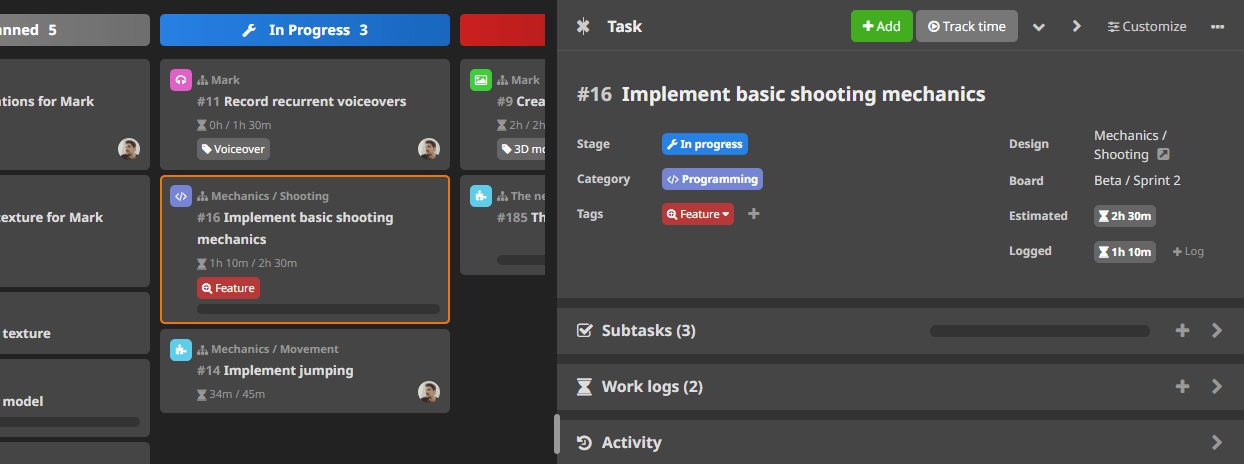
Task: Add a new subtask with plus icon
Action: click(x=1182, y=330)
